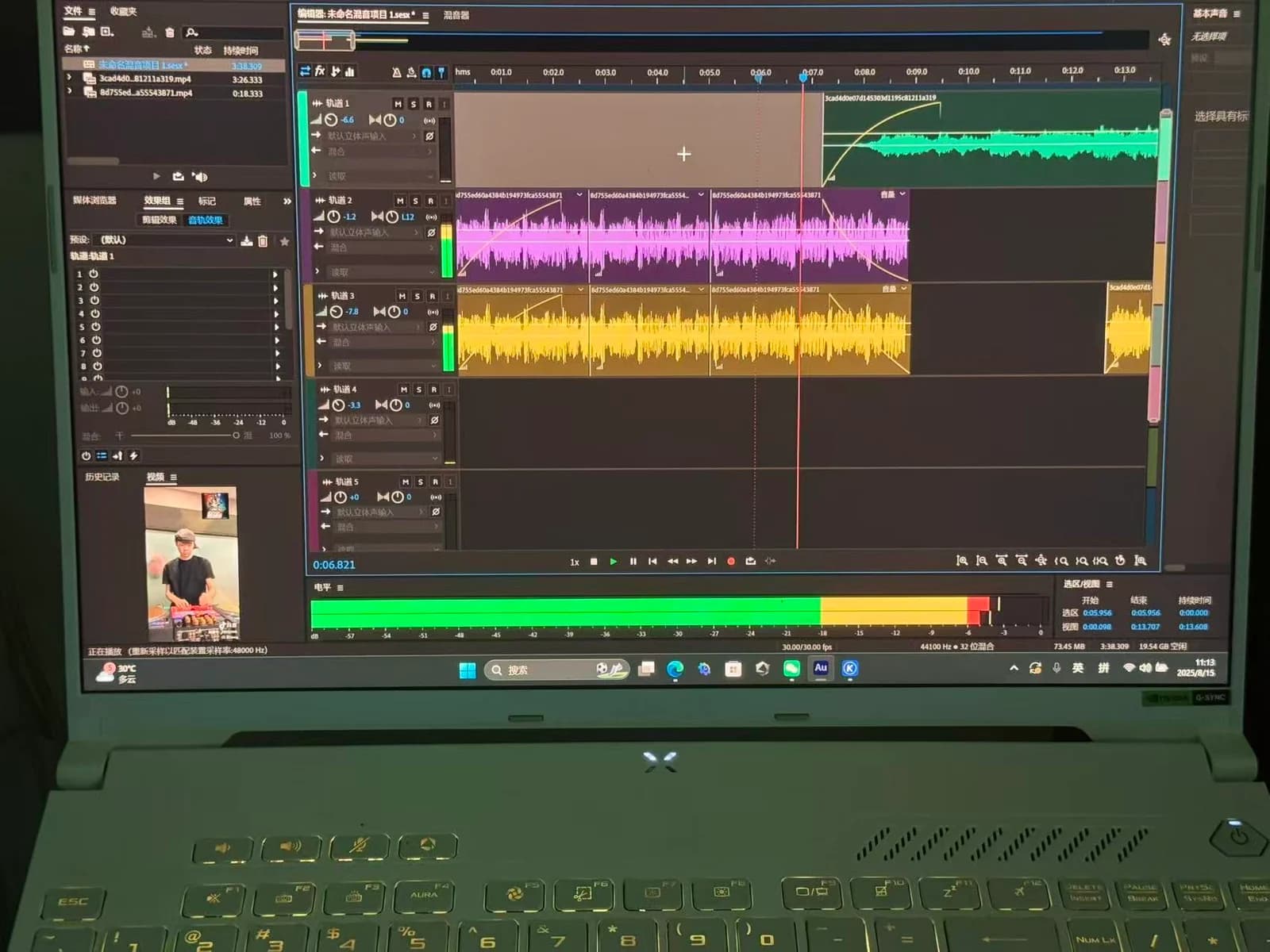Stop playback with the transport Stop button
This screenshot has height=952, width=1270.
594,562
